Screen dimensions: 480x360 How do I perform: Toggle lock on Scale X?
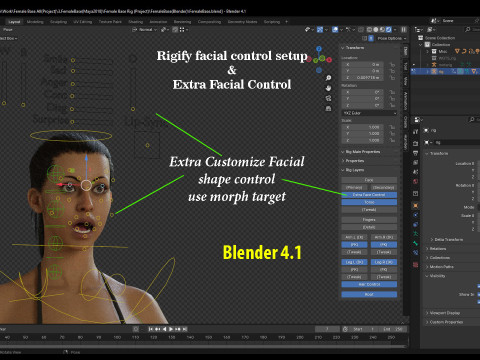coord(392,127)
